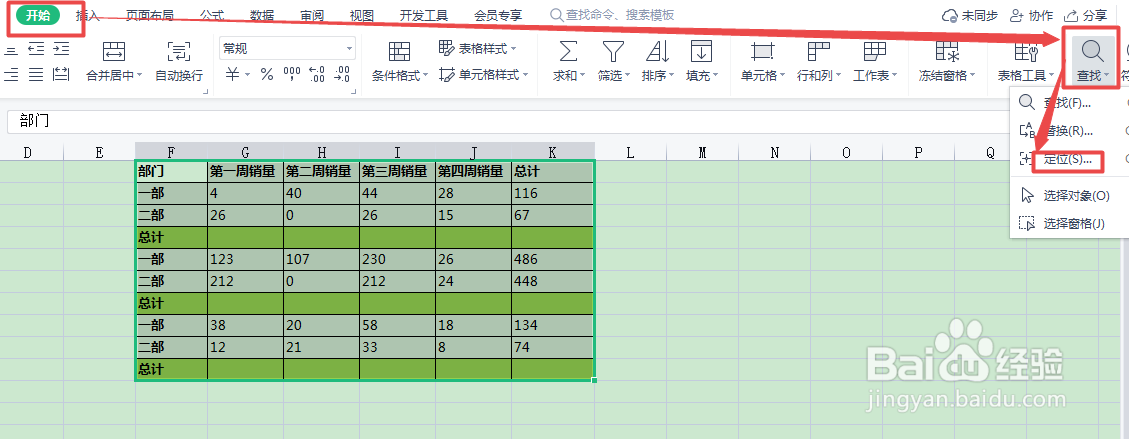
Task: Open alignment settings dialog launcher
Action: click(x=206, y=91)
